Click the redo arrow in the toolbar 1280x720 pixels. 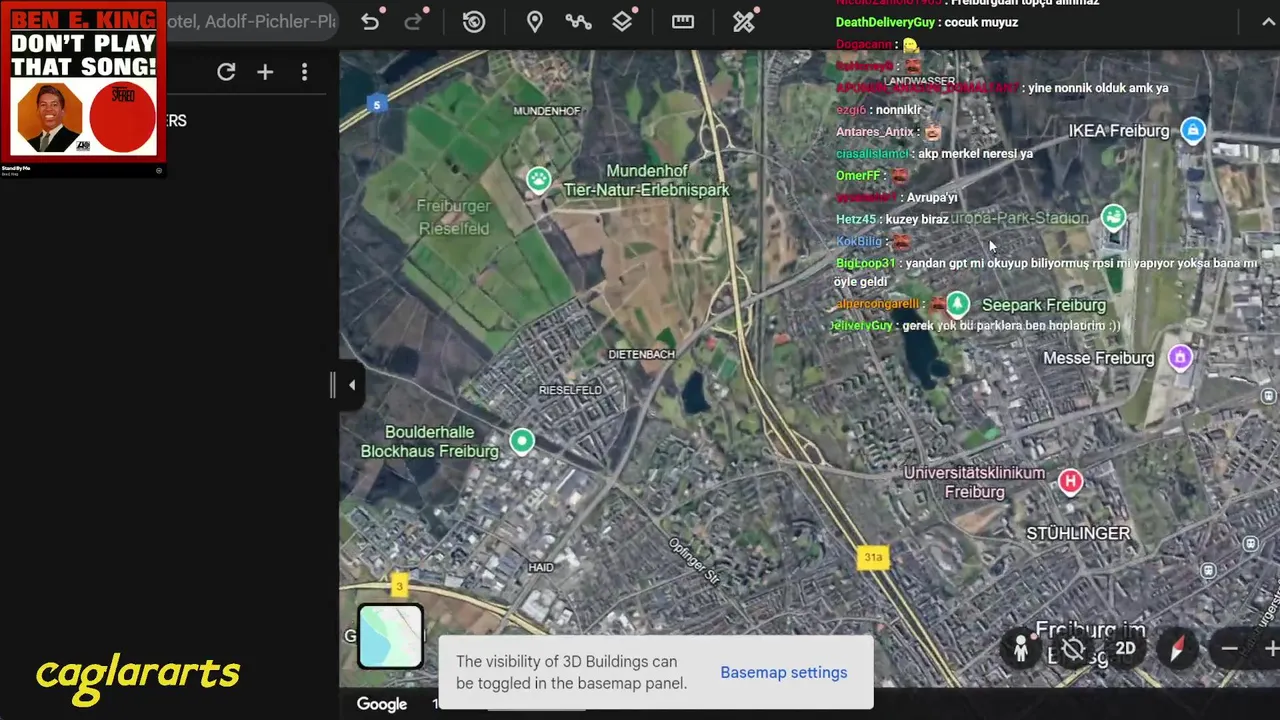(413, 22)
